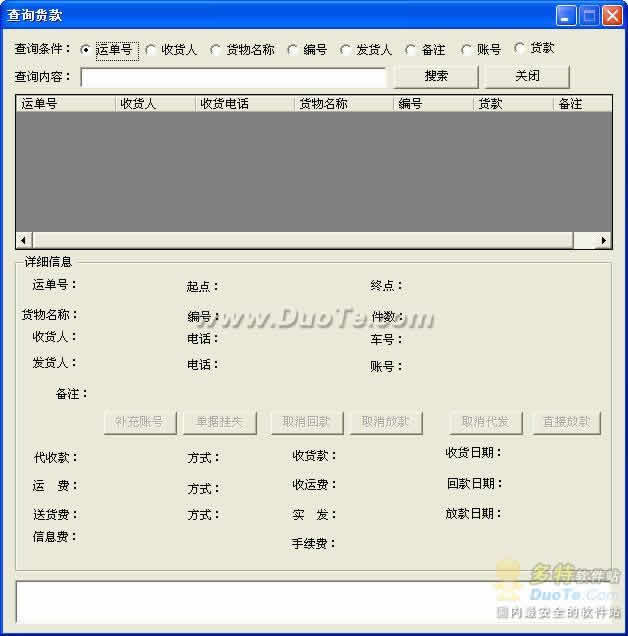Image resolution: width=628 pixels, height=636 pixels.
Task: Click the 关闭 button
Action: 527,76
